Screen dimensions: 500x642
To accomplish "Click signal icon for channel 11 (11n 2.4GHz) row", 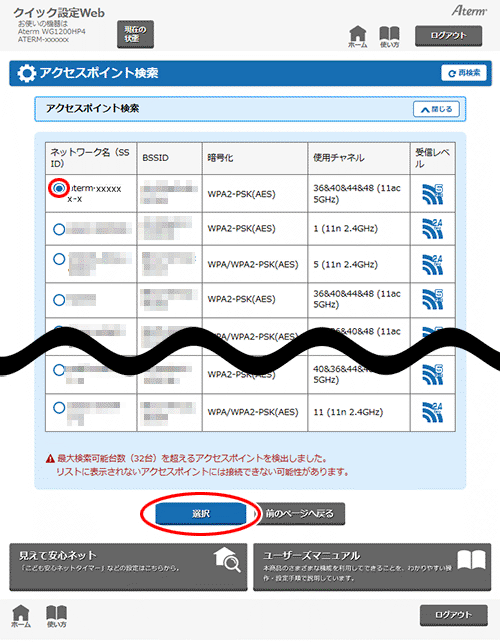I will [x=432, y=412].
